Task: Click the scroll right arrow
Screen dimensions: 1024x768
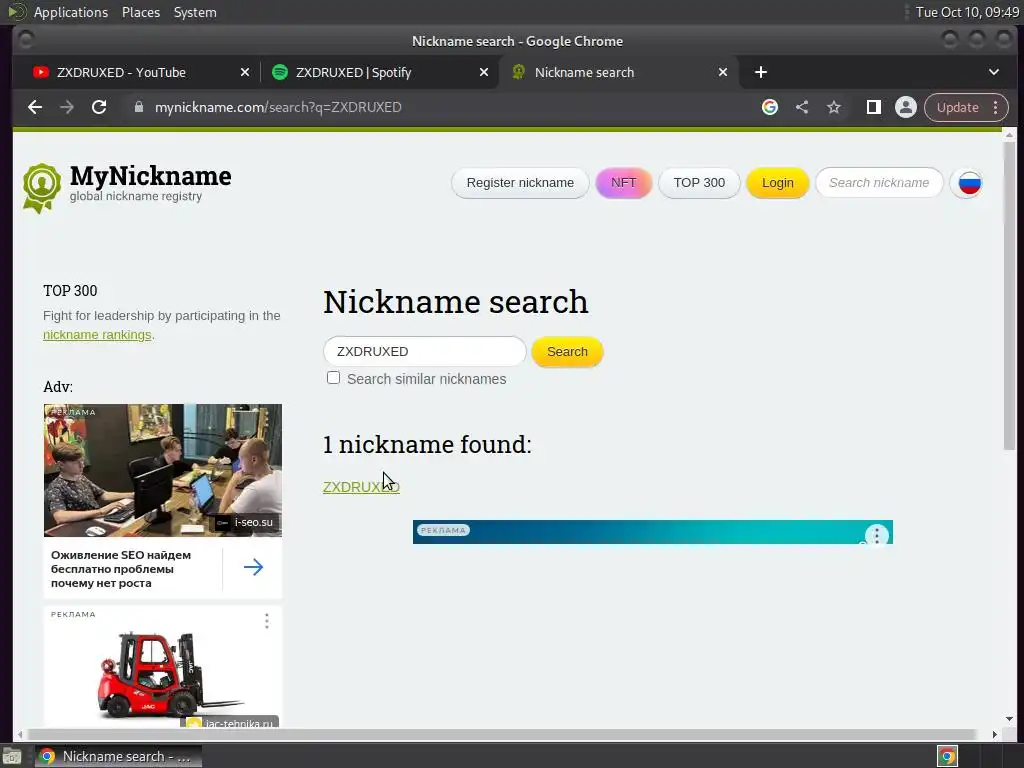Action: click(x=994, y=734)
